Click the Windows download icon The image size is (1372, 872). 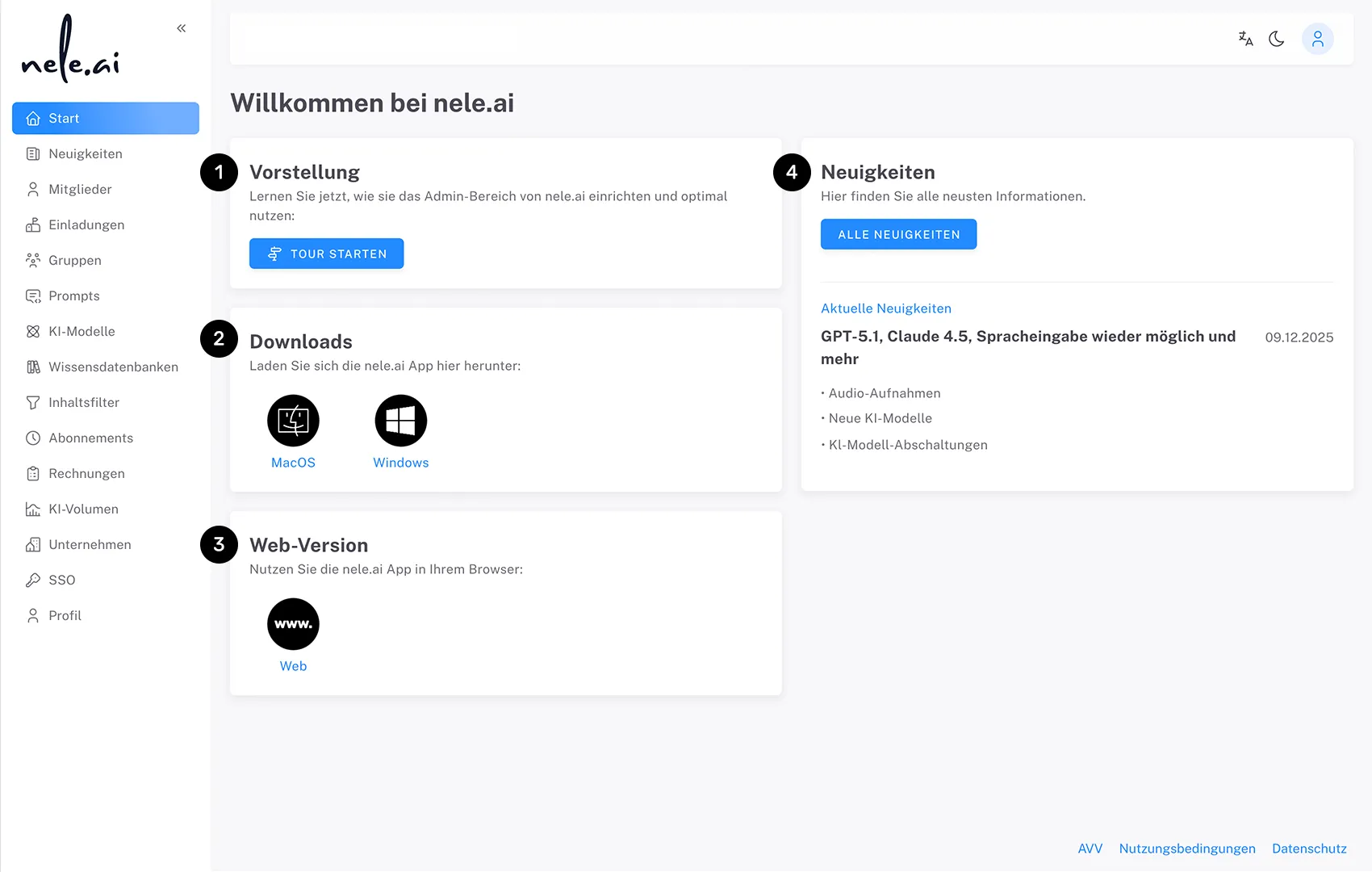400,420
